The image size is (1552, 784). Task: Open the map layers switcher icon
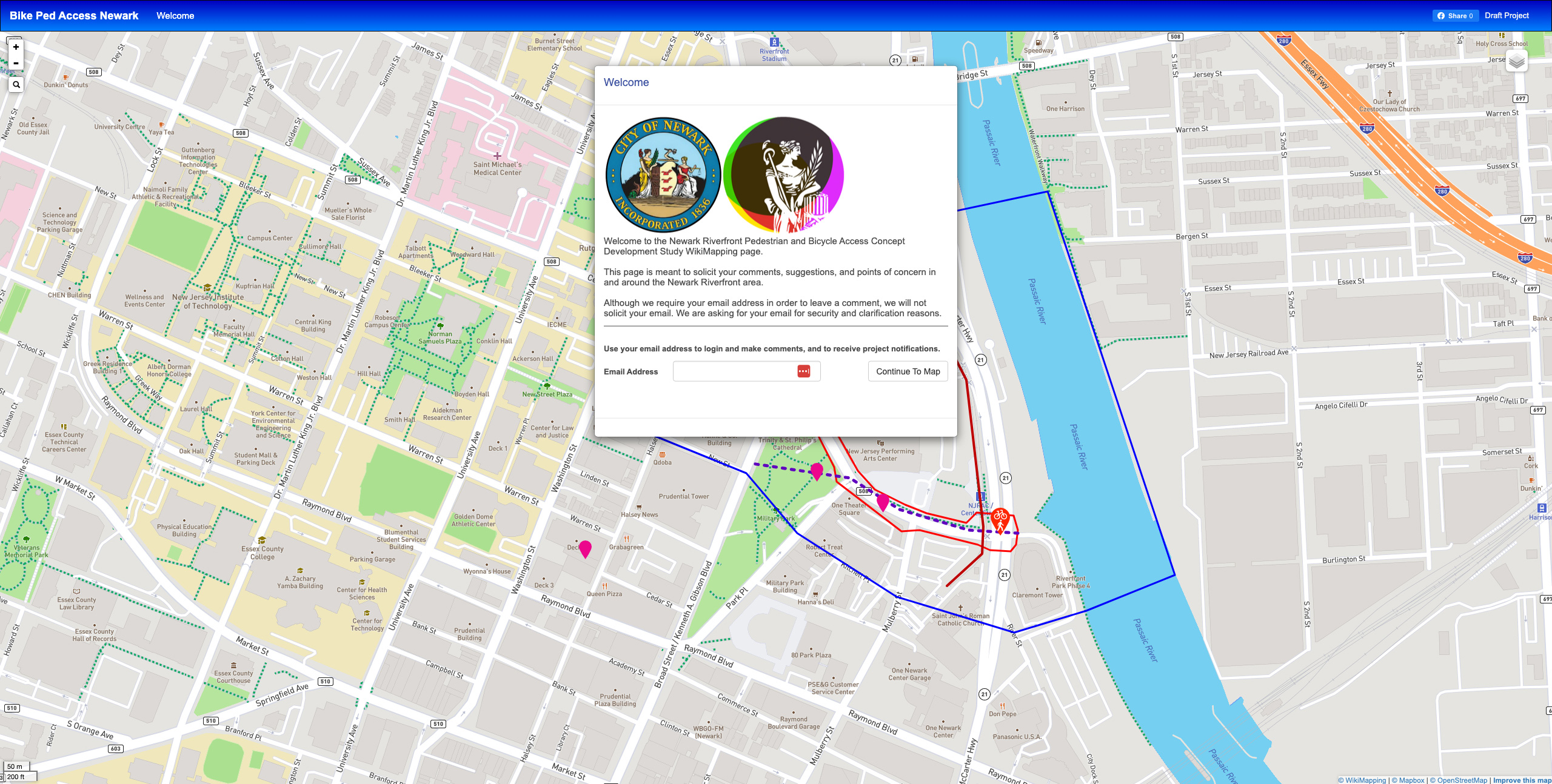(x=1516, y=61)
